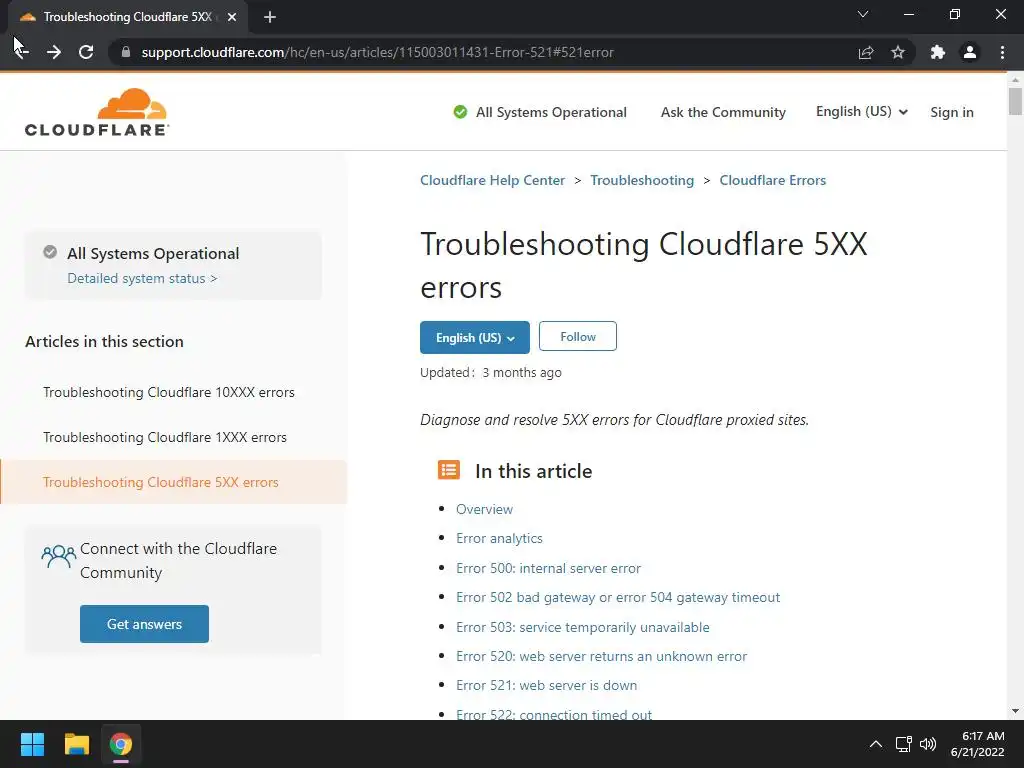Viewport: 1024px width, 768px height.
Task: Open the volume tray icon
Action: (x=928, y=744)
